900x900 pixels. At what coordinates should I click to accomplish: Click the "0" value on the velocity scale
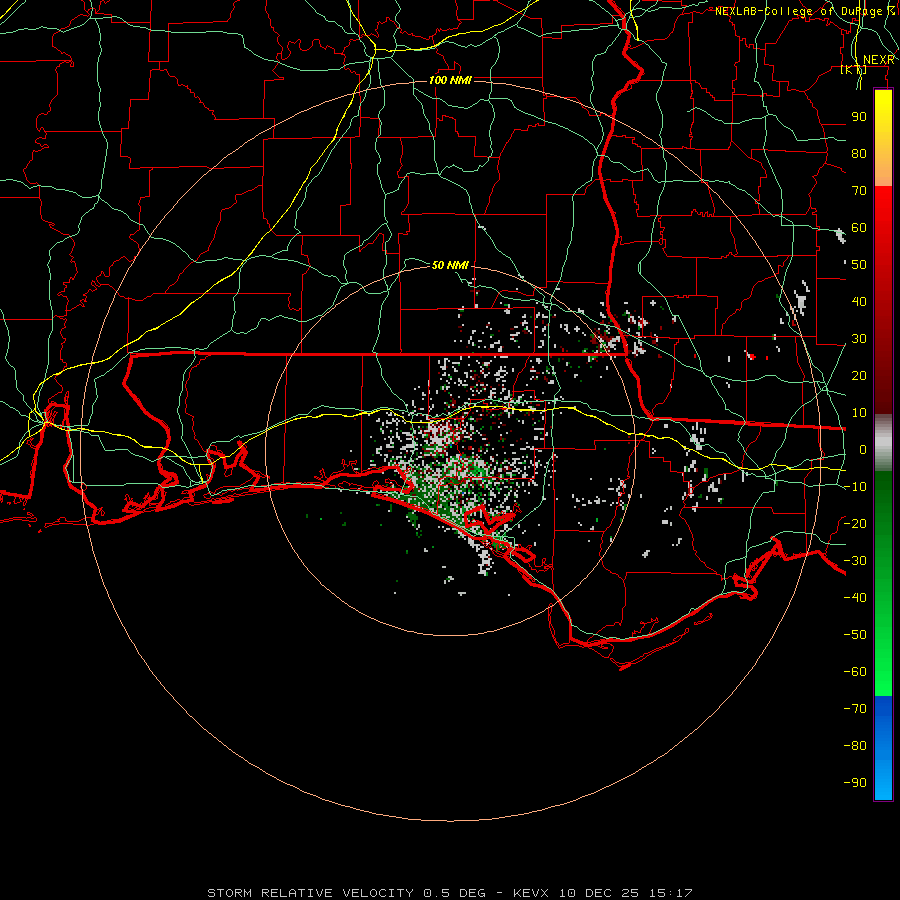click(863, 450)
